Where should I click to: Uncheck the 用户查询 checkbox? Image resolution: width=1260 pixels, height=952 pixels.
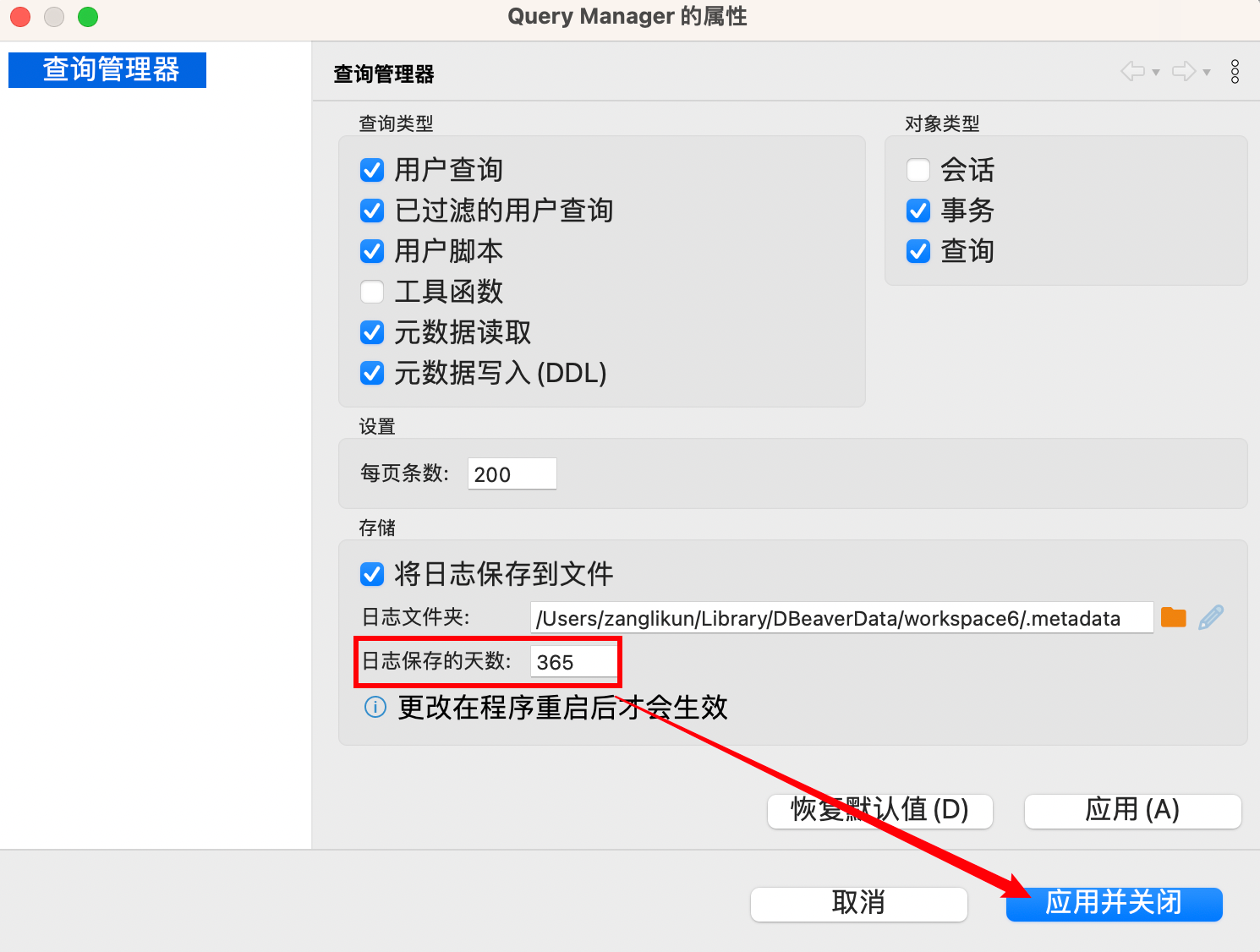click(x=372, y=170)
